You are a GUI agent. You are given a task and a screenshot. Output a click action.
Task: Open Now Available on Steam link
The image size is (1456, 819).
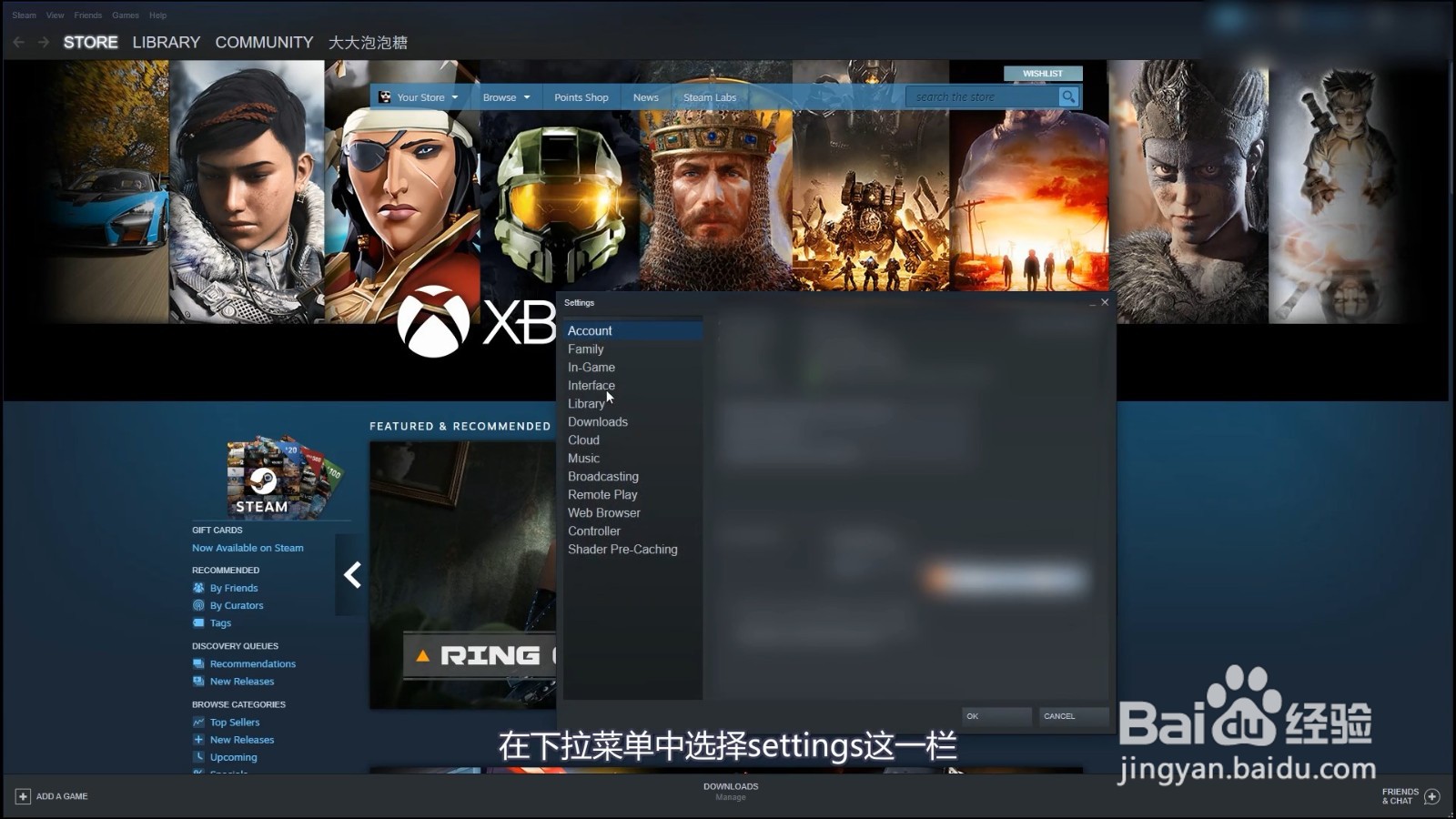click(x=248, y=548)
